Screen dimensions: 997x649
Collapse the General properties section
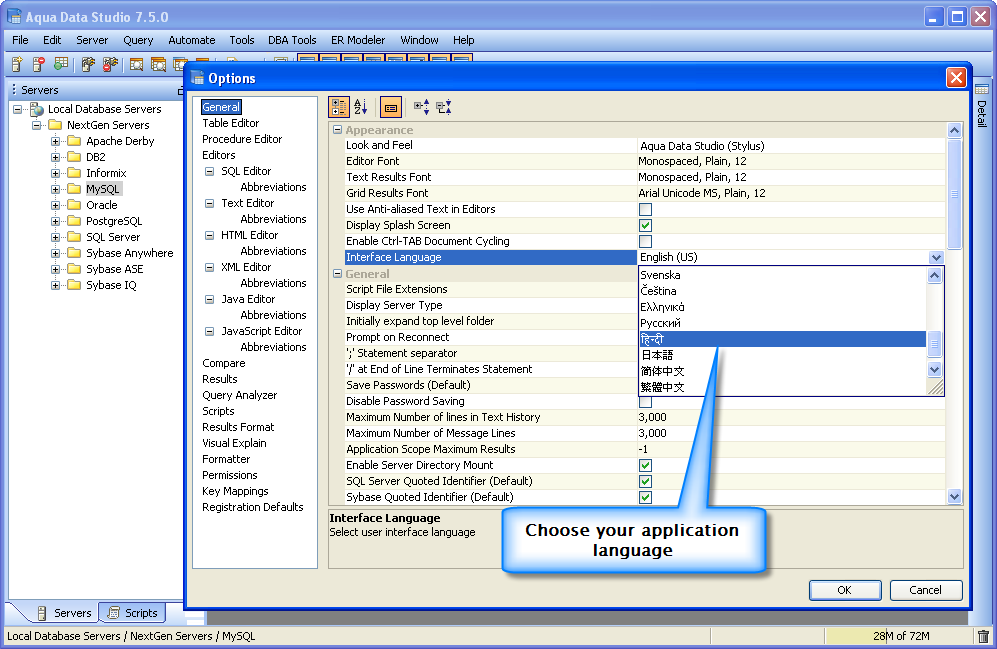click(x=338, y=273)
